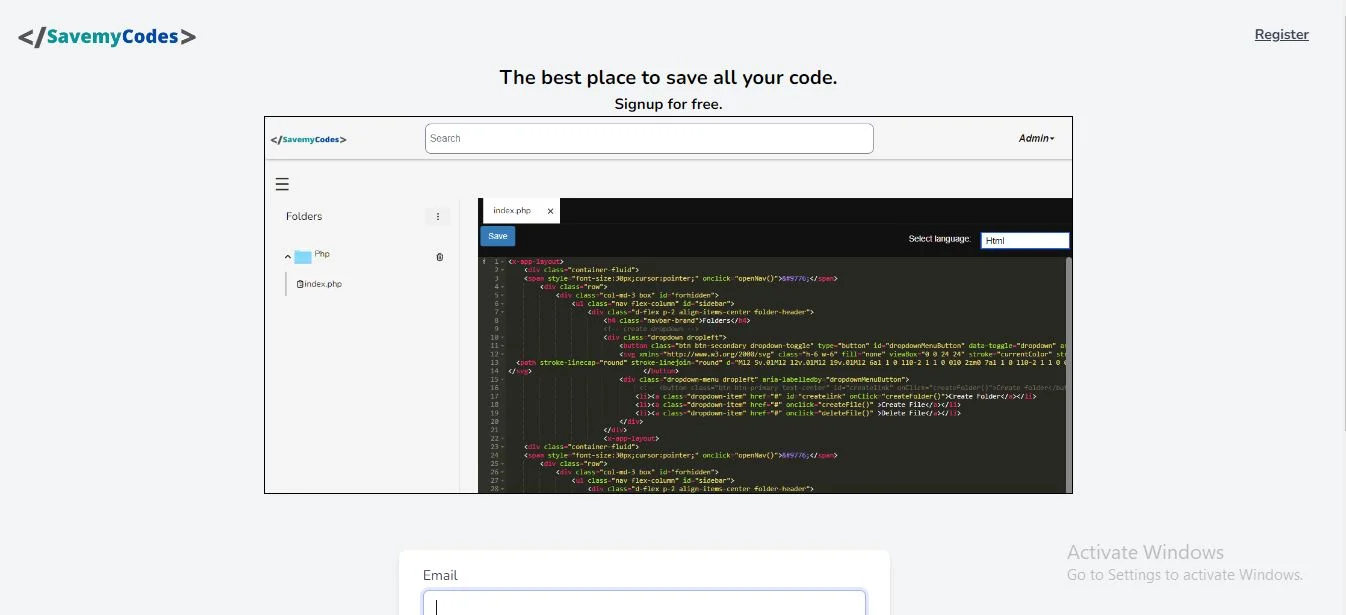Open index.php file in sidebar tree
1346x615 pixels.
pos(322,284)
